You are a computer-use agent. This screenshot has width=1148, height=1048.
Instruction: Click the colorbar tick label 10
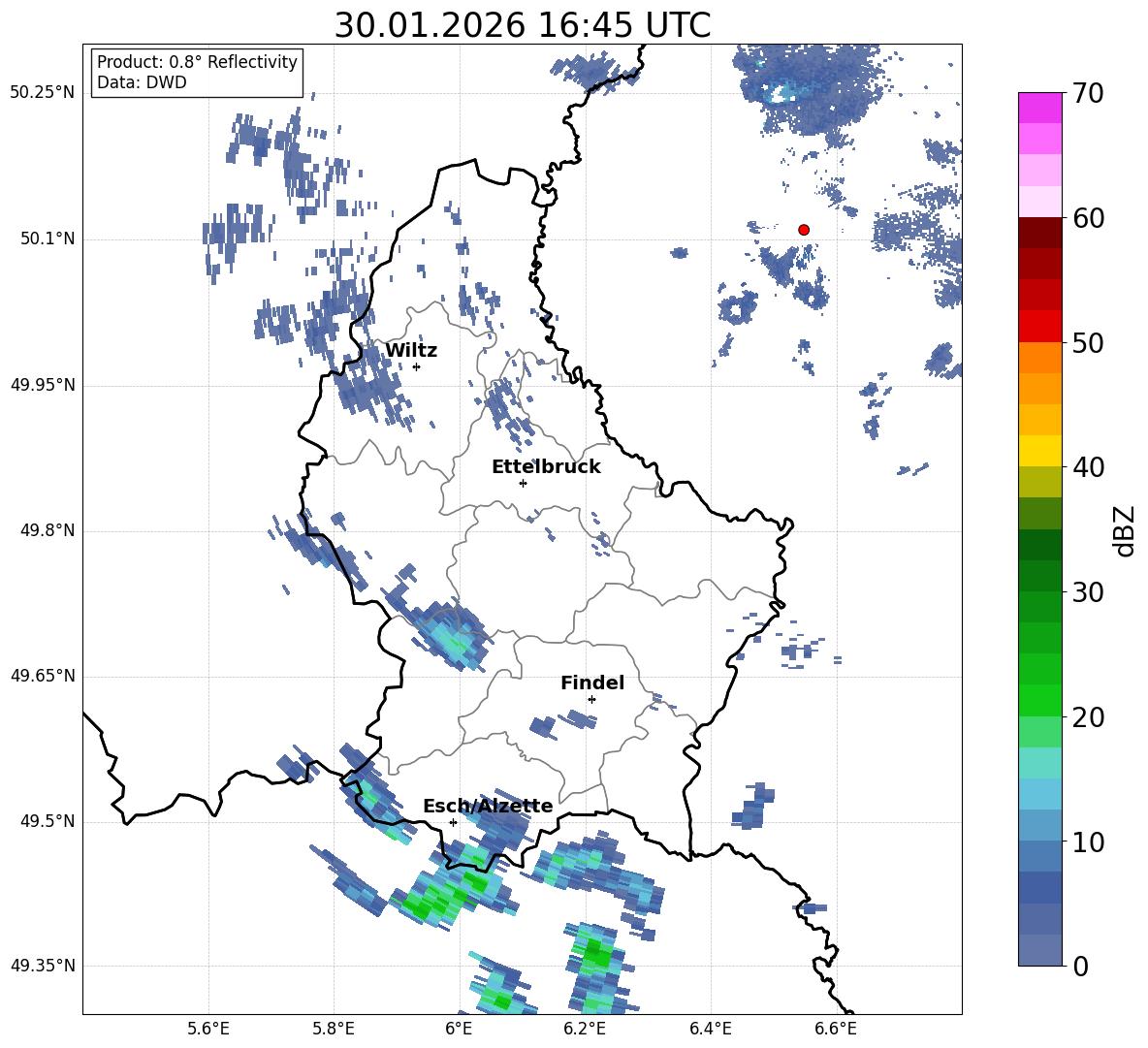[x=1088, y=842]
